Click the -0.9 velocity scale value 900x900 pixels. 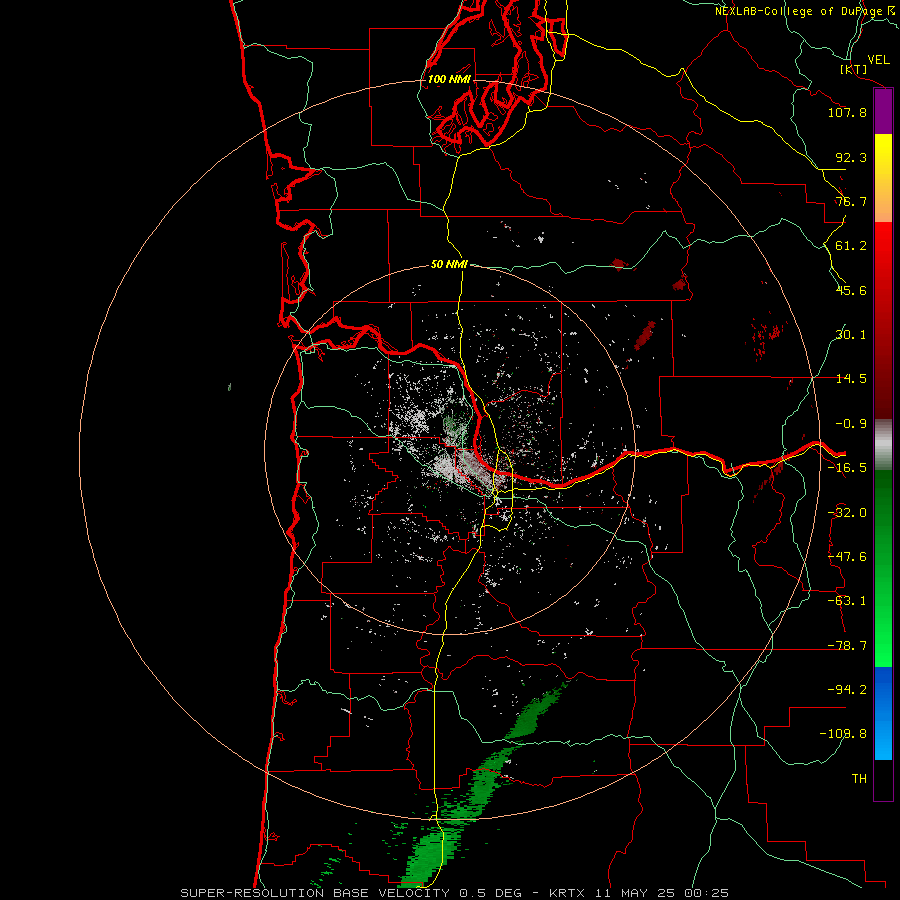coord(851,424)
